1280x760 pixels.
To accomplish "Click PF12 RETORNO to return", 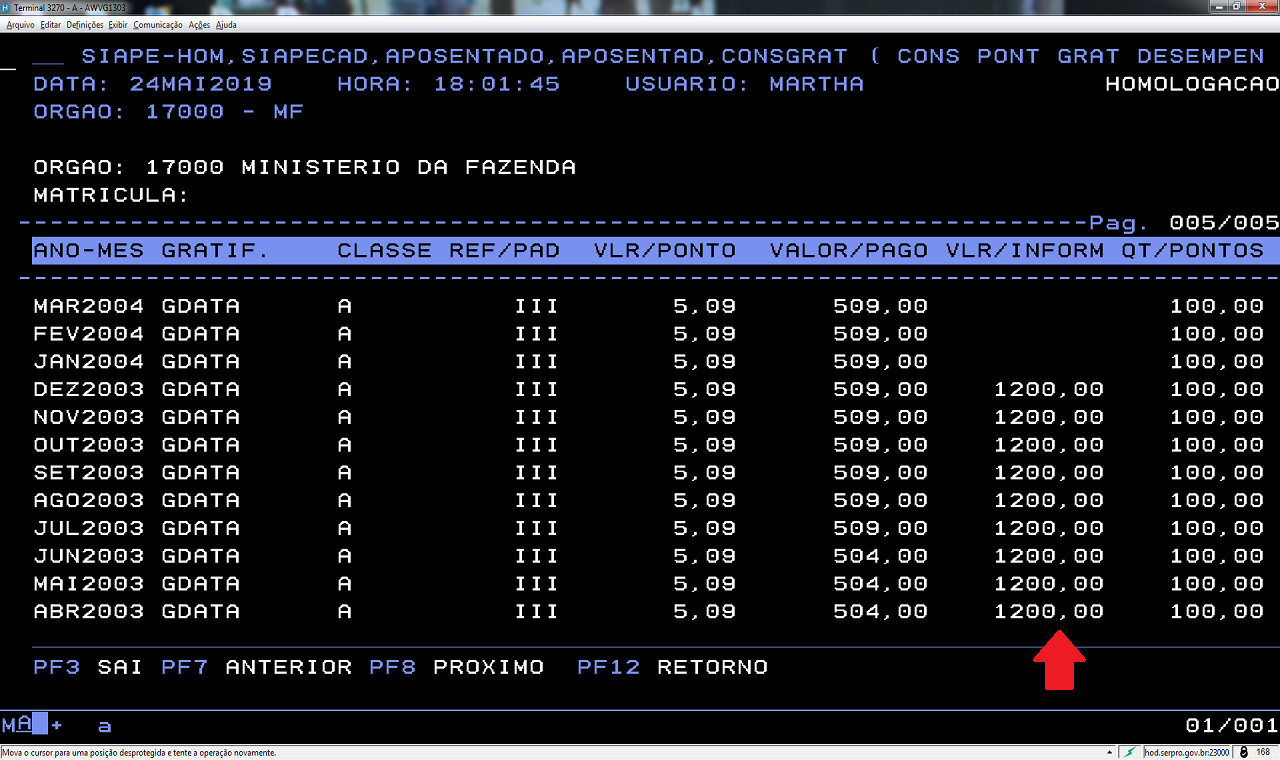I will click(x=672, y=667).
